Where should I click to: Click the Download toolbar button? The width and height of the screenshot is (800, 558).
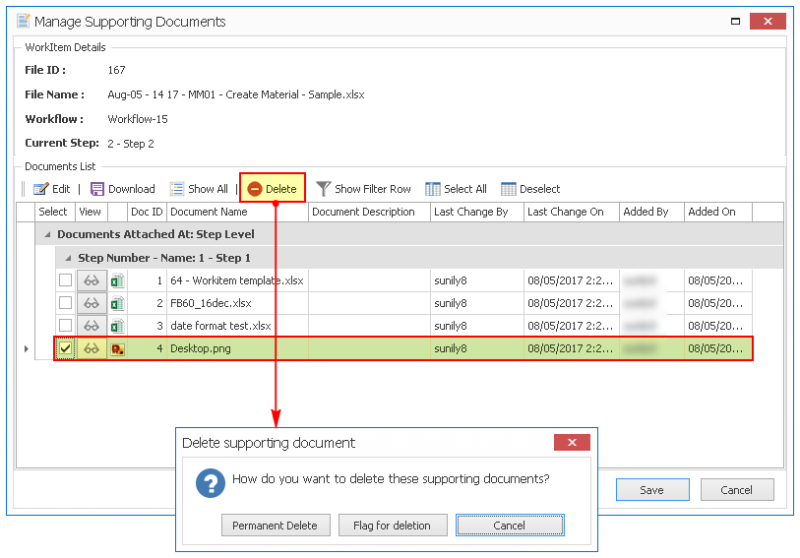tap(123, 189)
